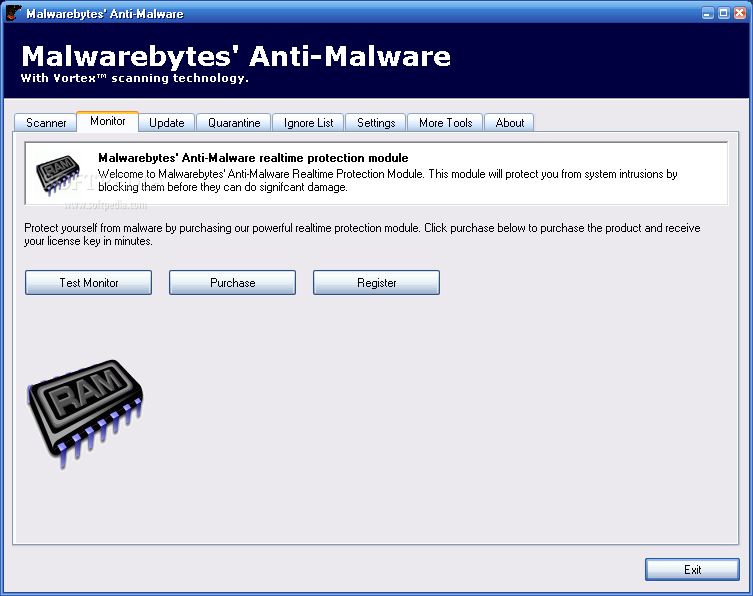Exit the application with Exit button

tap(692, 570)
